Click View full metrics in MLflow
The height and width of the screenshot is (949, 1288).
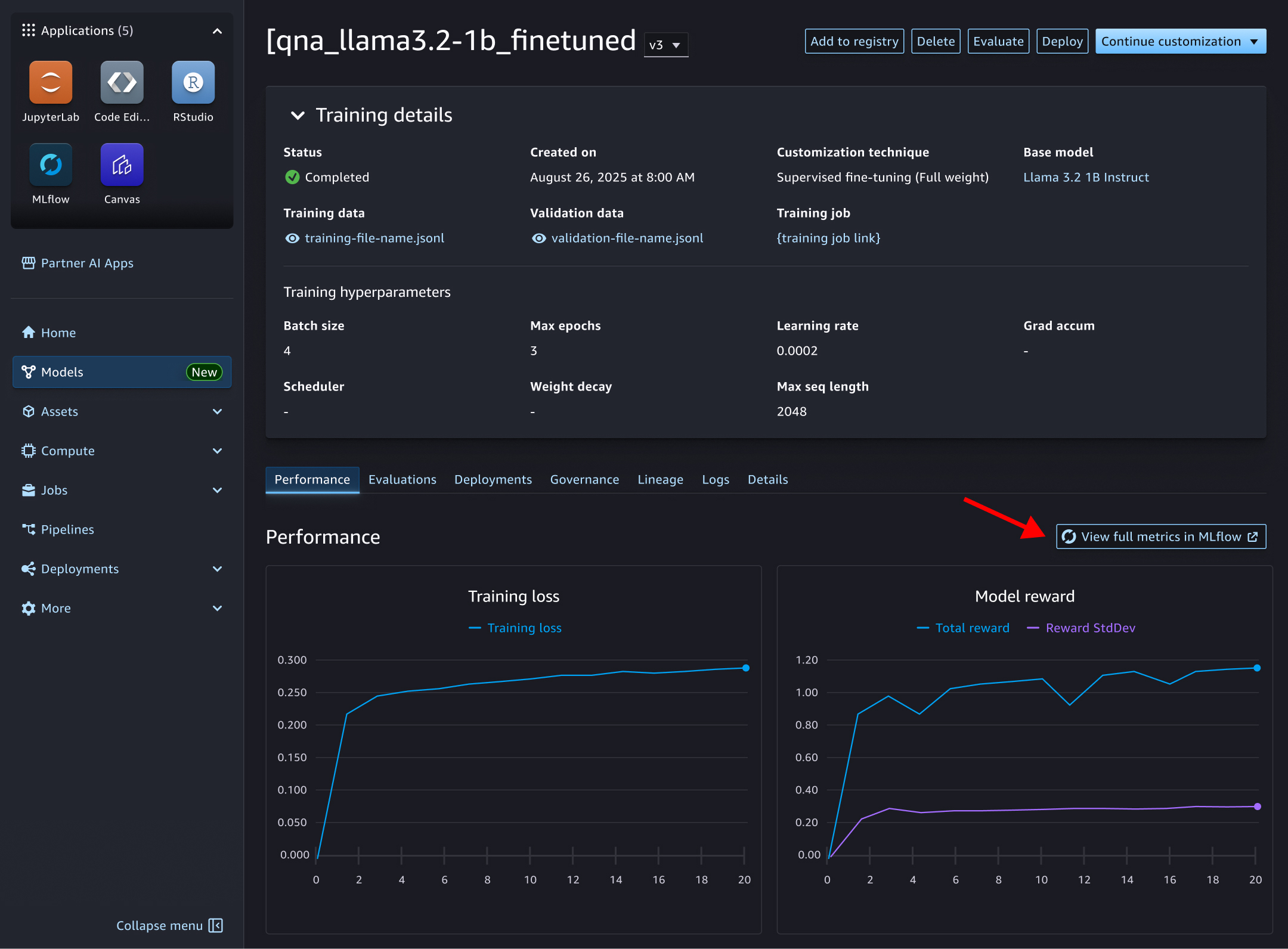click(1159, 536)
